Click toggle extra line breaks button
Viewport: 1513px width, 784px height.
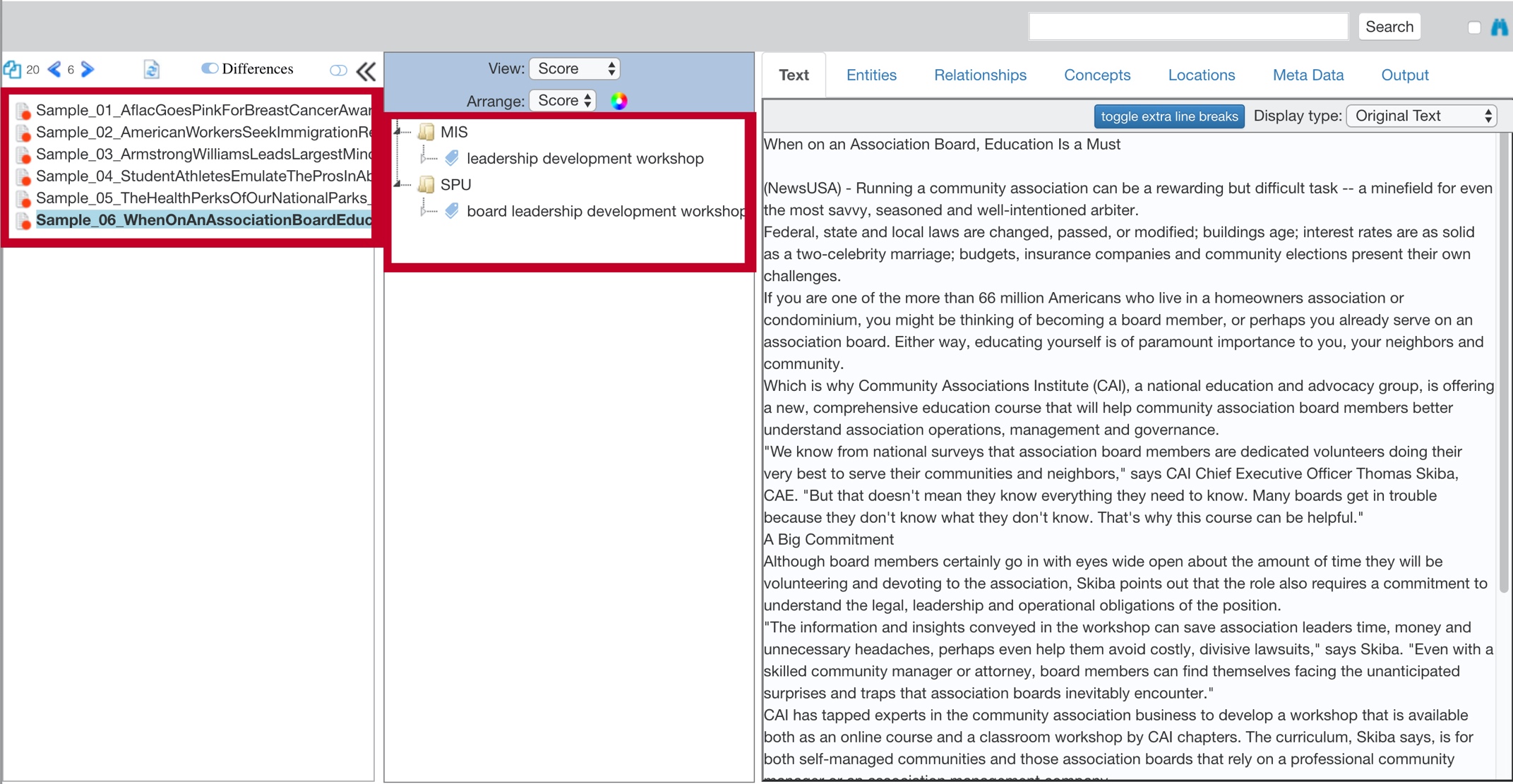[1168, 116]
